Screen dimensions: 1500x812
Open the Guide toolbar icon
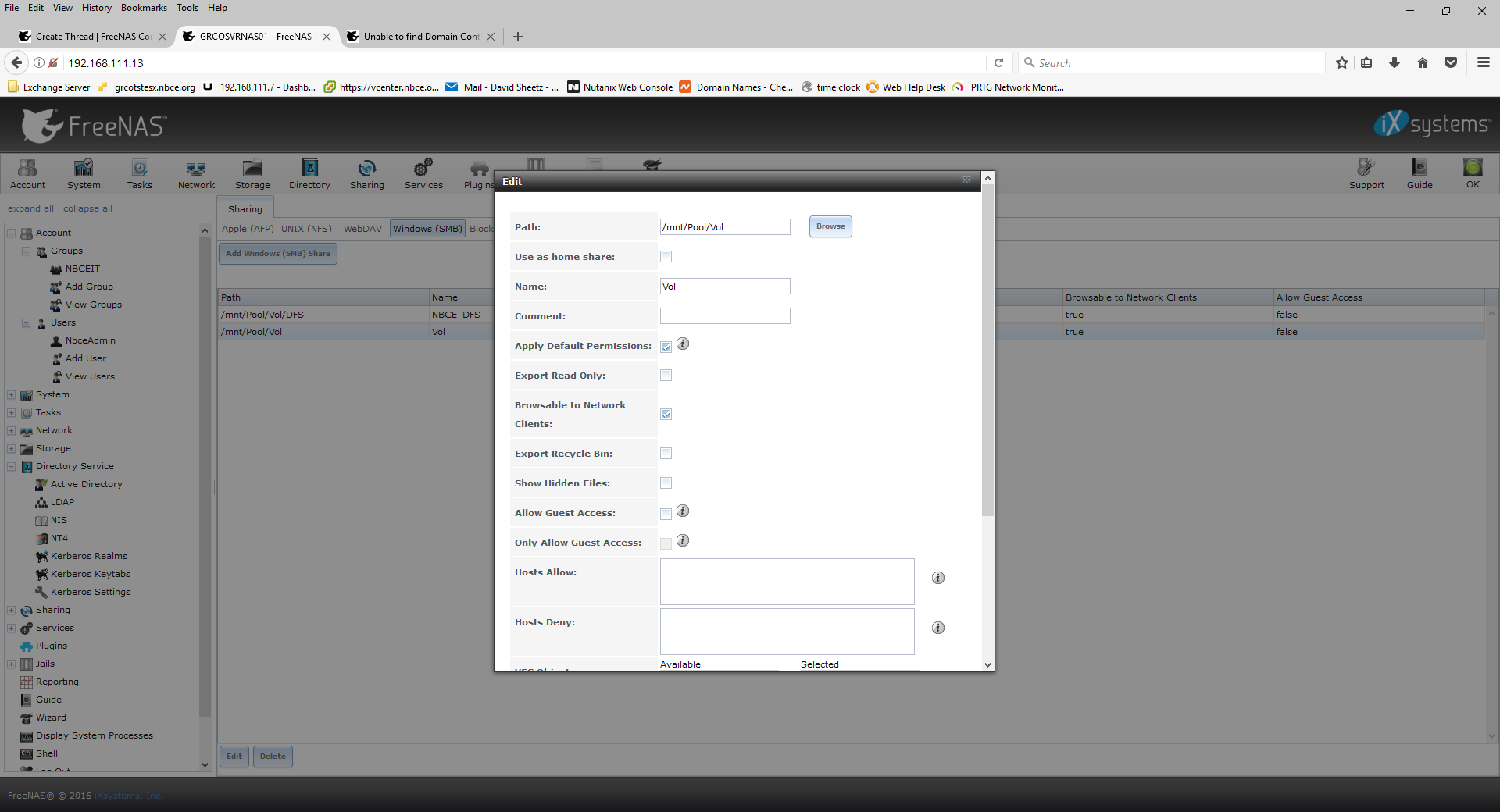click(x=1420, y=174)
